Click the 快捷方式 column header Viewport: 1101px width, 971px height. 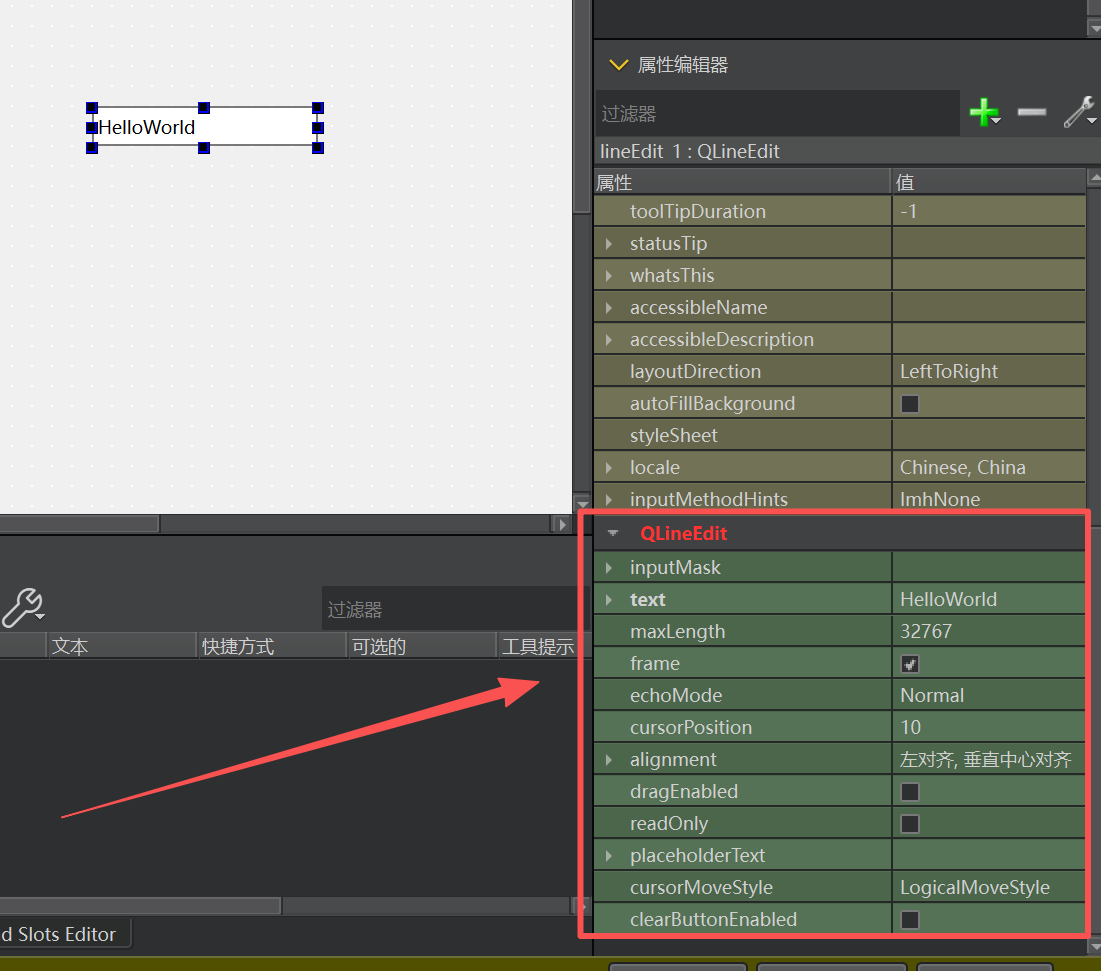[x=272, y=646]
